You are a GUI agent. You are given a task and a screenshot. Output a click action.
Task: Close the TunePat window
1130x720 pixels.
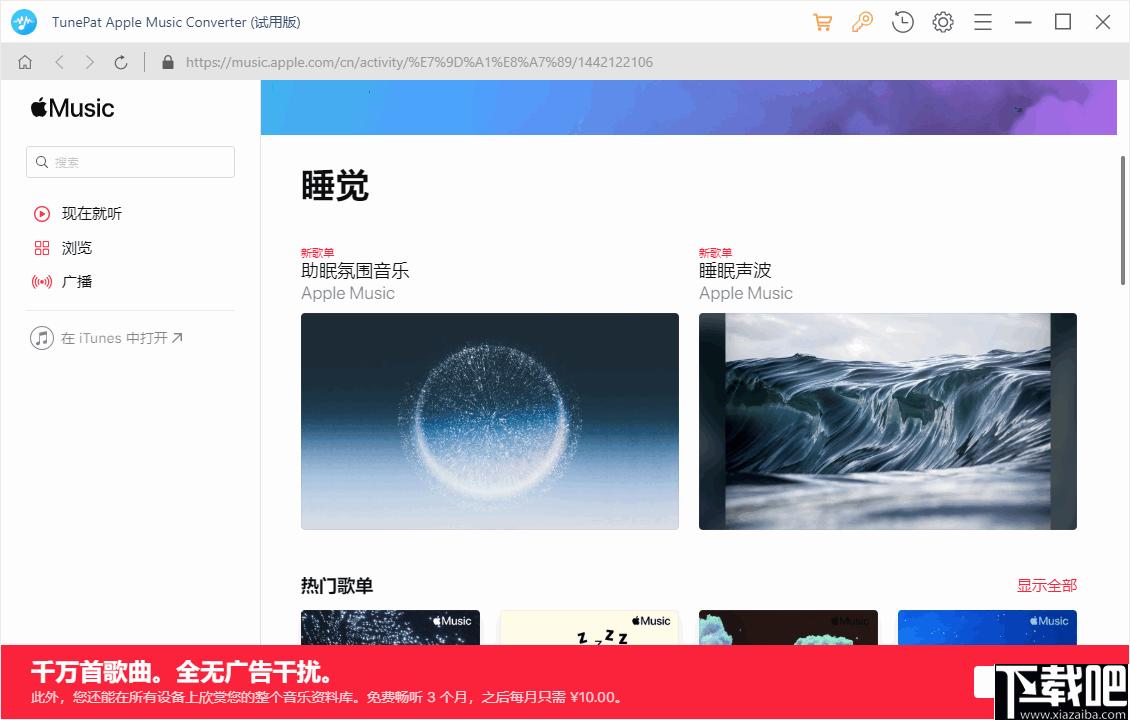tap(1103, 22)
